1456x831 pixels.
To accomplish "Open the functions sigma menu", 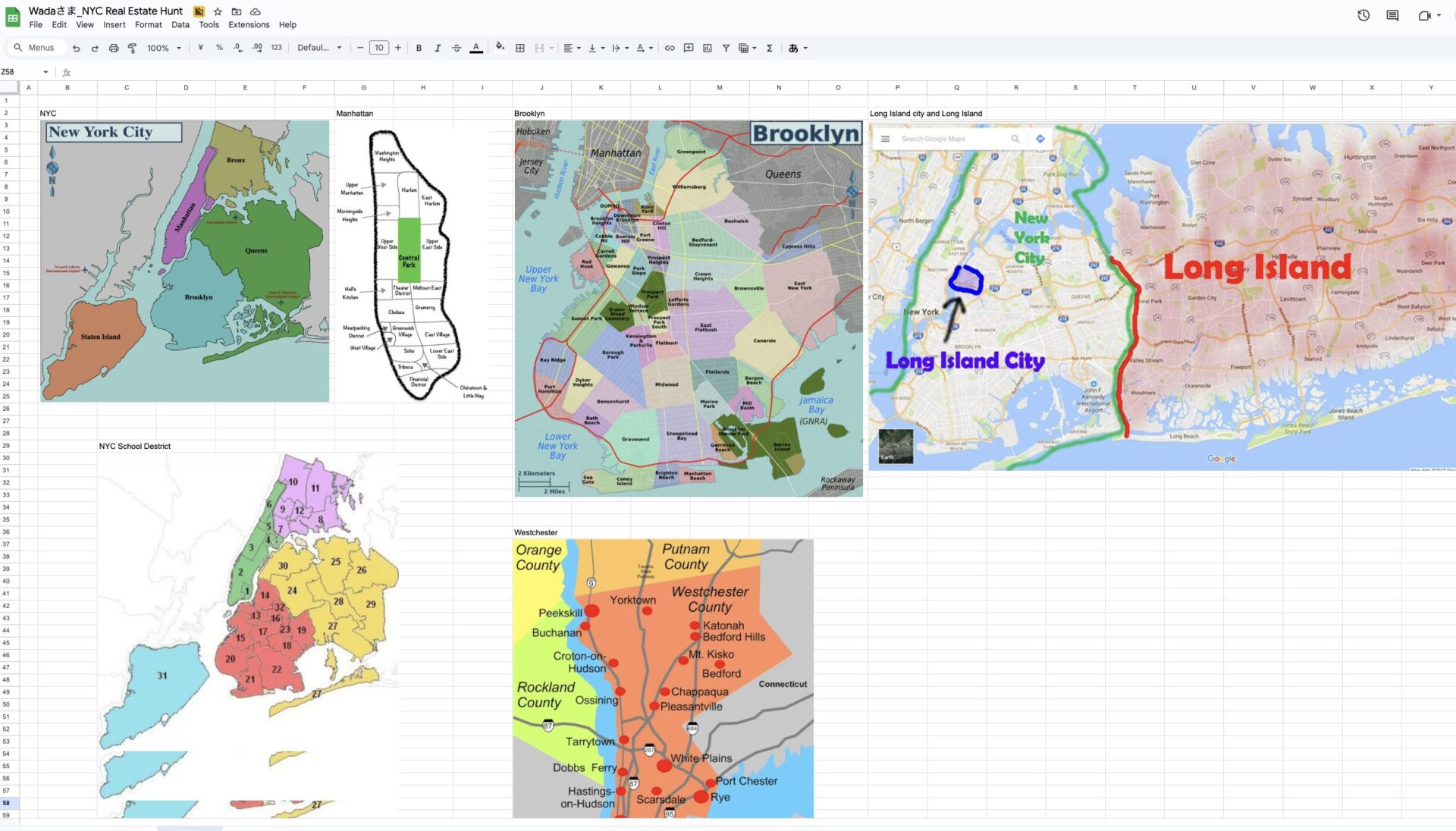I will (769, 48).
